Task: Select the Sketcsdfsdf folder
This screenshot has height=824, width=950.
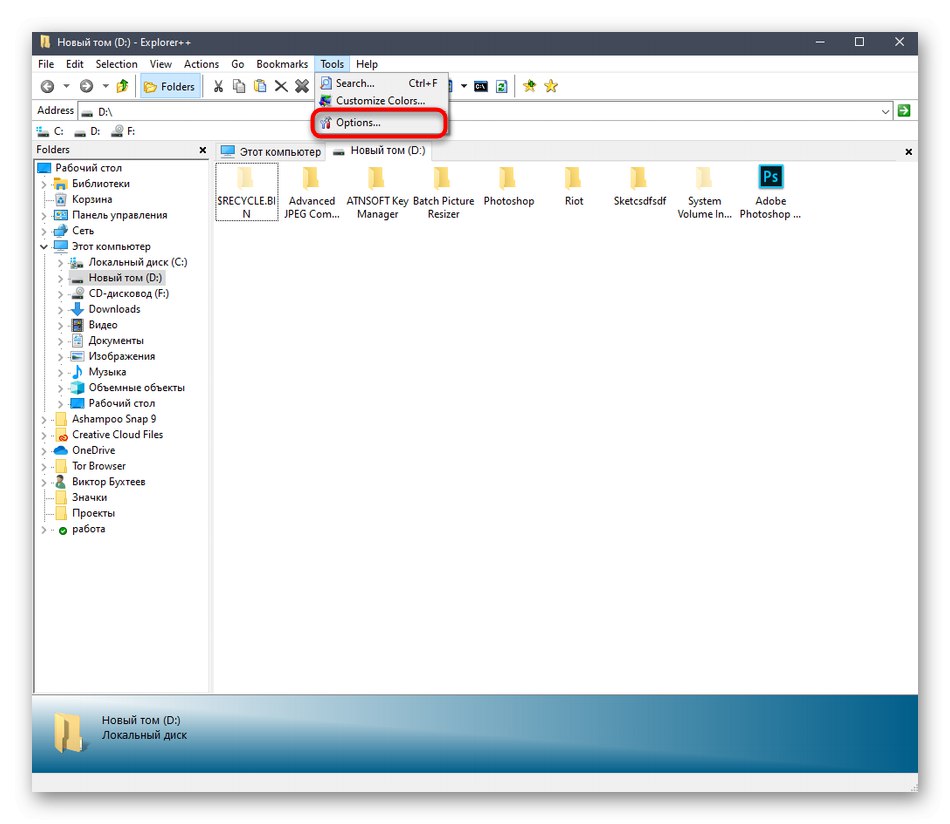Action: (639, 185)
